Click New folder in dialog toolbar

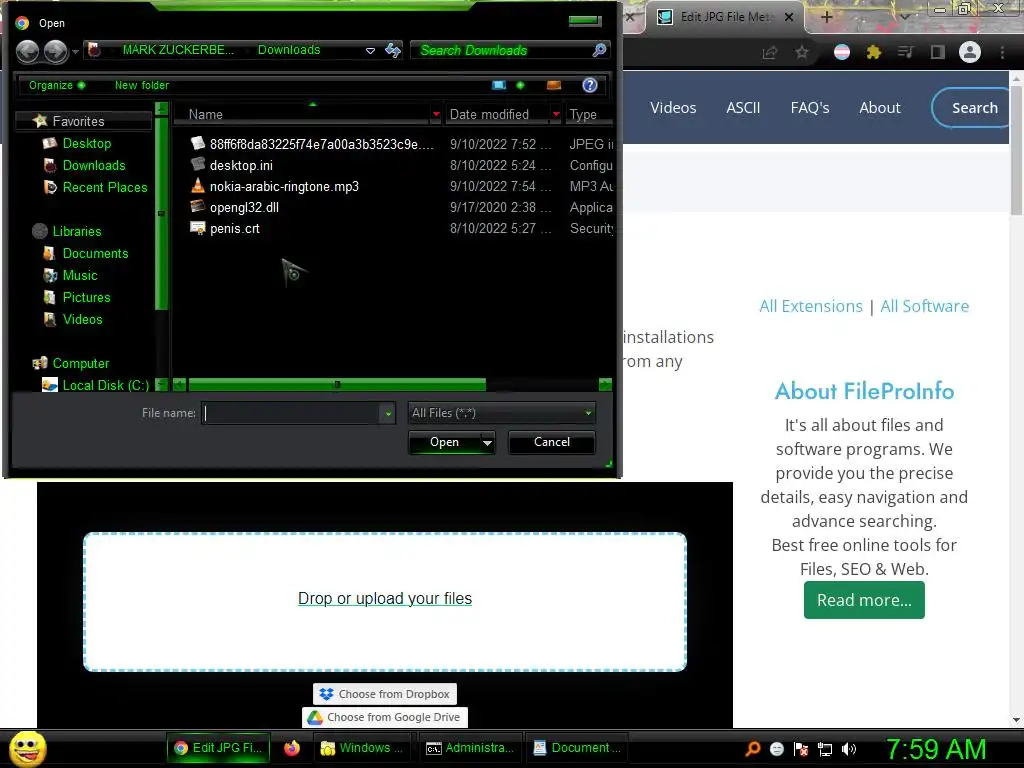pos(142,85)
